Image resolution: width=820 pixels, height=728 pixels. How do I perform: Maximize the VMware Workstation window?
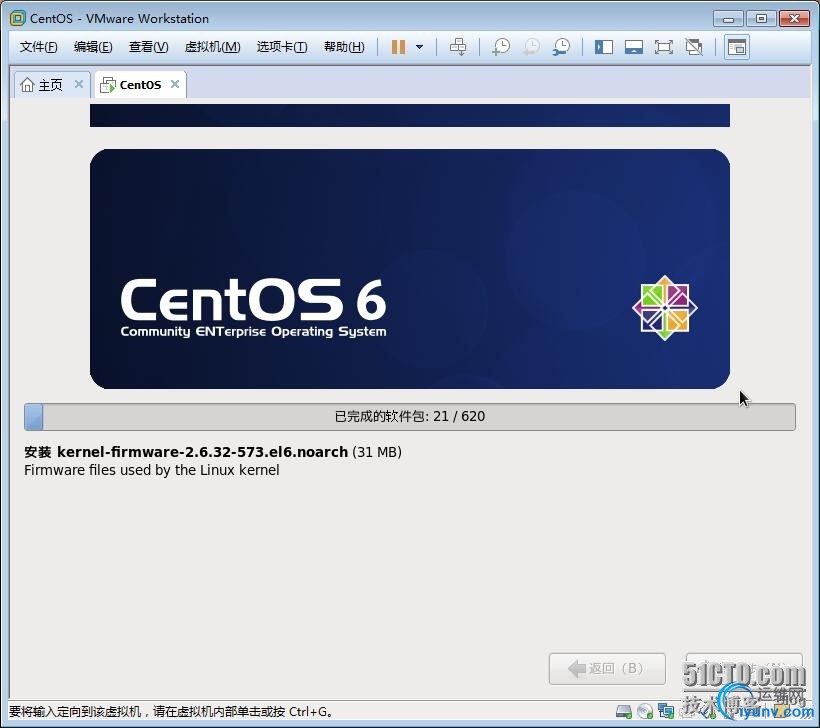click(x=761, y=19)
